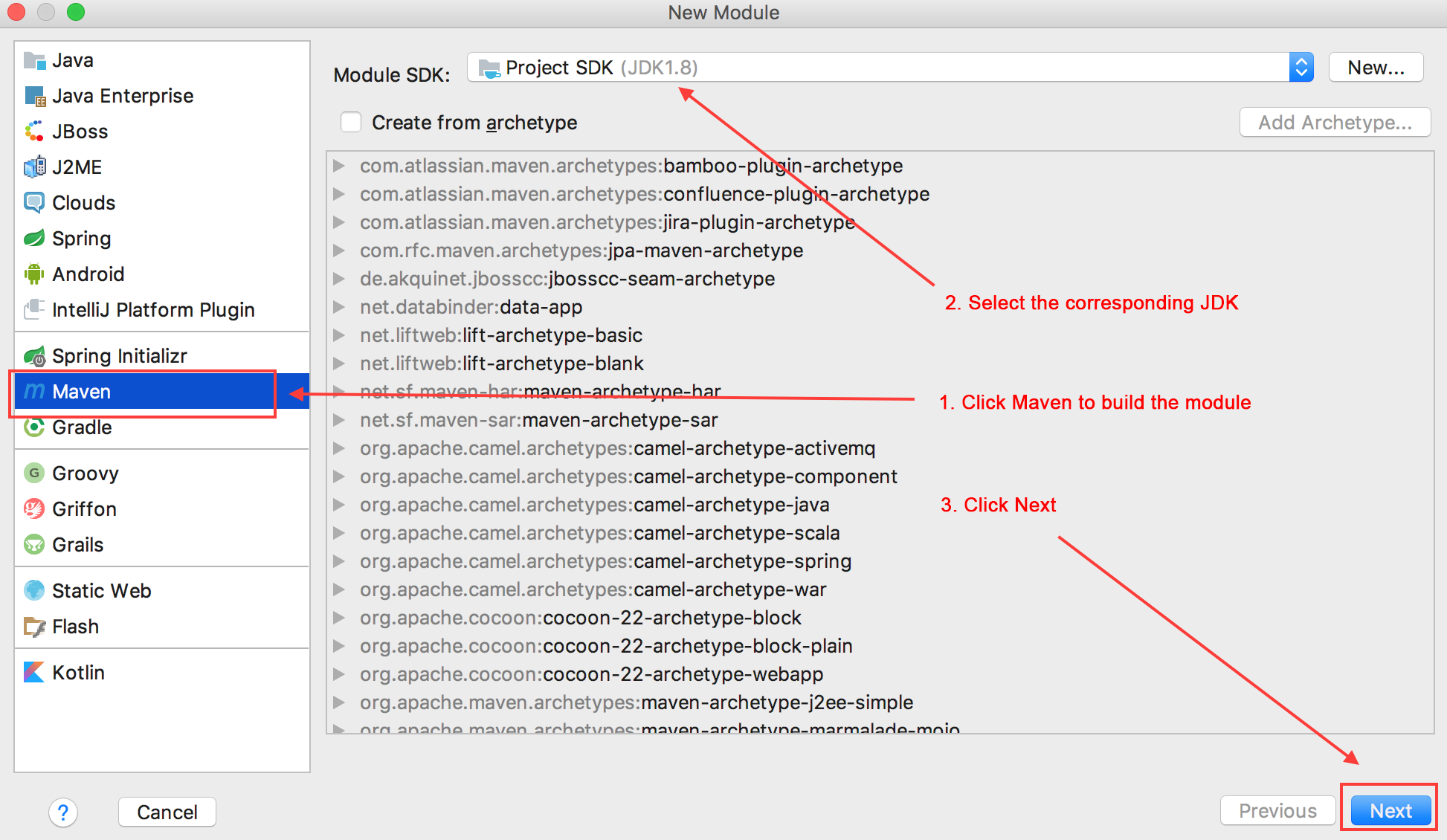Select Spring Initializr icon

tap(35, 355)
